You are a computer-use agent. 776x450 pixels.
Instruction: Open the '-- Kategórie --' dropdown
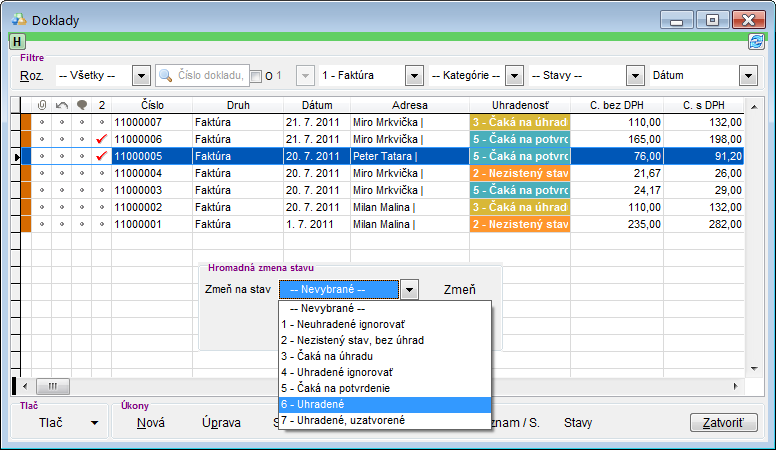514,76
